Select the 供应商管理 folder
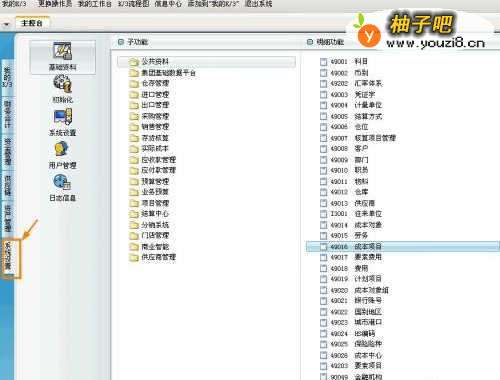Viewport: 500px width, 380px height. pos(153,257)
